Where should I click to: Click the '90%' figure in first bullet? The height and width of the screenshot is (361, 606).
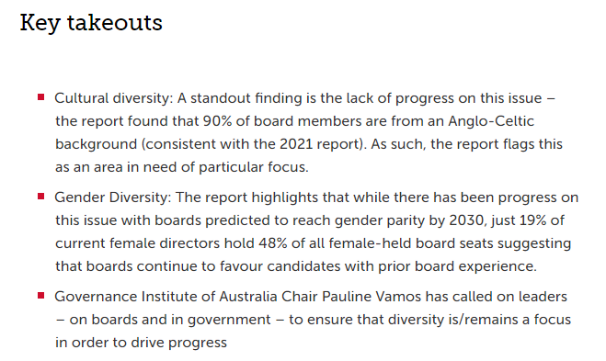coord(217,121)
